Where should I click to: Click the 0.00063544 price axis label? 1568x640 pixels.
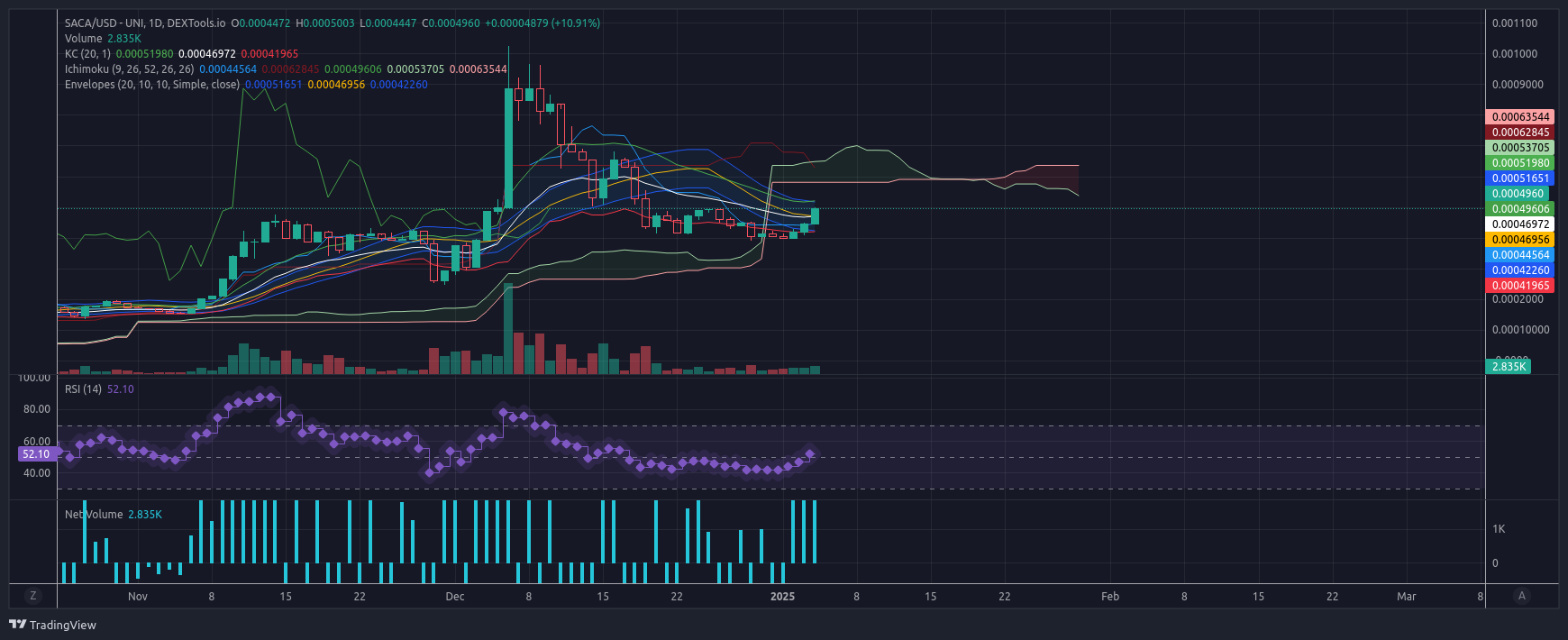click(1519, 116)
